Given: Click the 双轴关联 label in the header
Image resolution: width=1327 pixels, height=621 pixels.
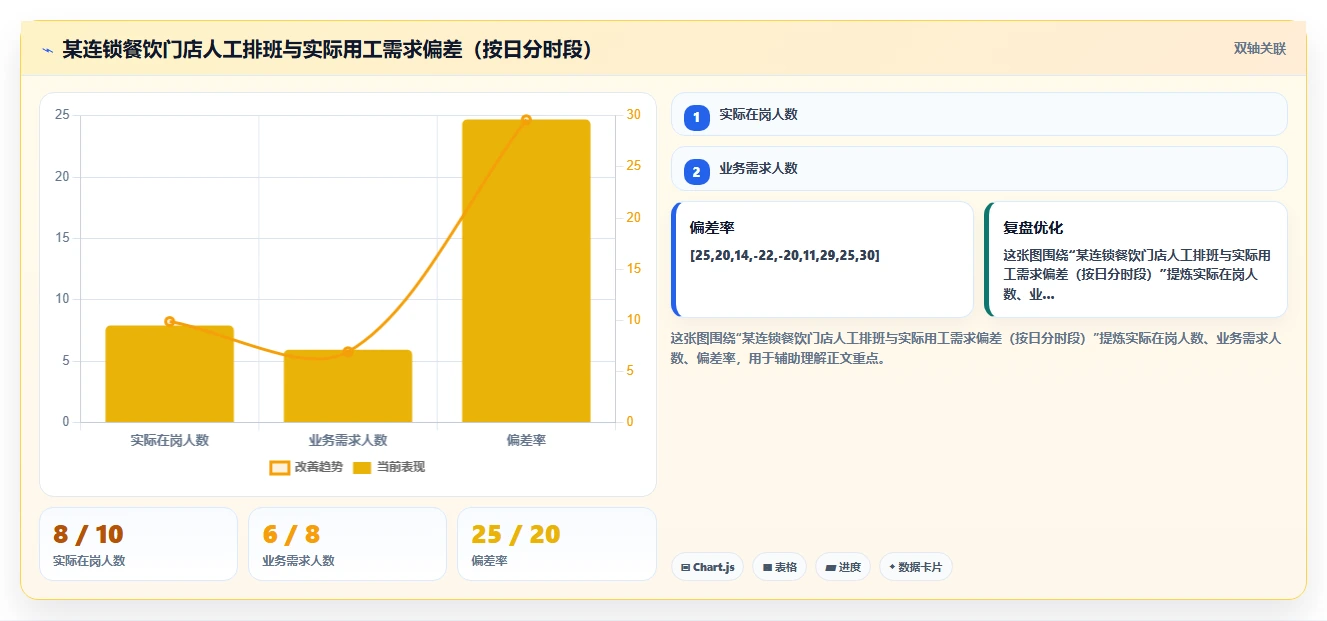Looking at the screenshot, I should coord(1259,48).
